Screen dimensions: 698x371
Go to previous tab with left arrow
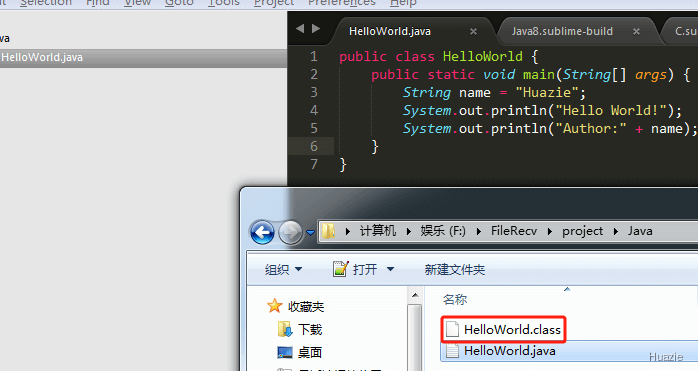click(x=300, y=29)
